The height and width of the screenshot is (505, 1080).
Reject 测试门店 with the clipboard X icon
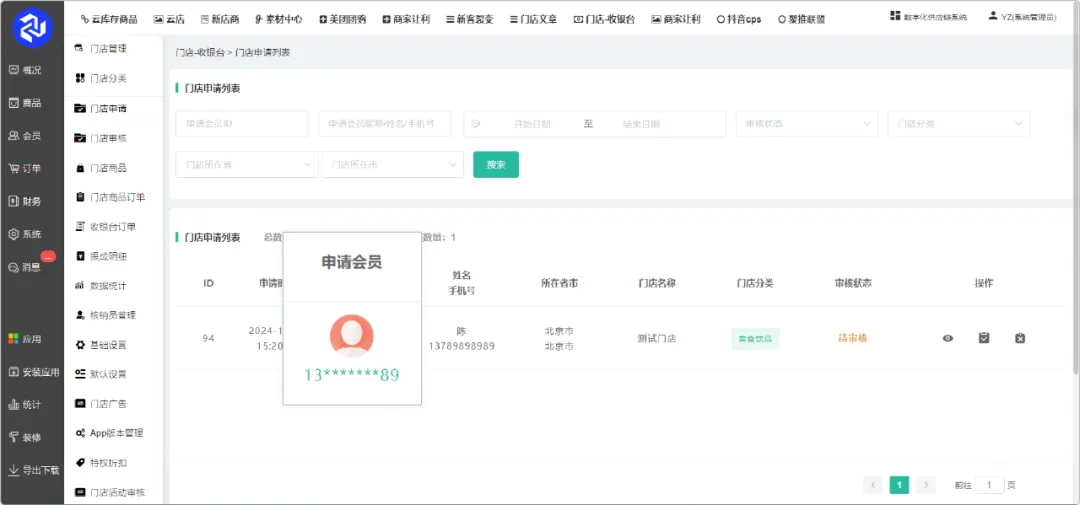tap(1020, 338)
